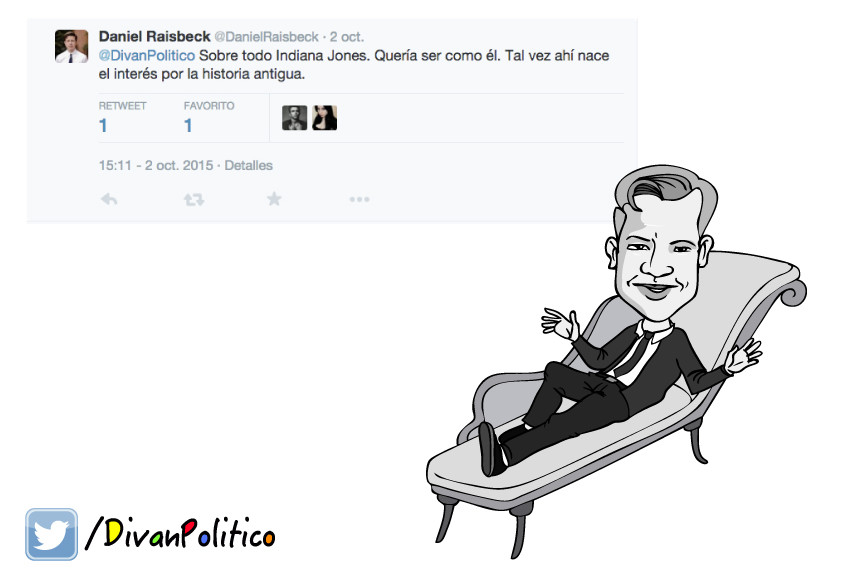
Task: Follow the @DivanPolitico mention link
Action: point(147,56)
